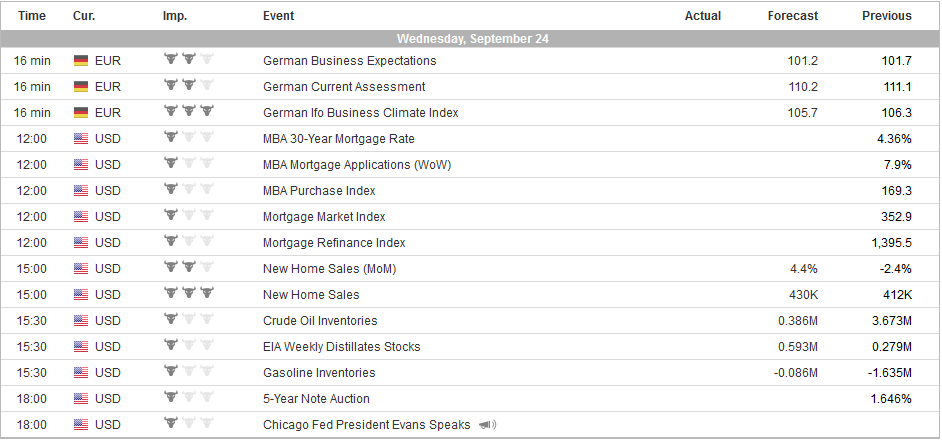Open German Ifo Business Climate Index event
Screen dimensions: 942x442
point(360,113)
